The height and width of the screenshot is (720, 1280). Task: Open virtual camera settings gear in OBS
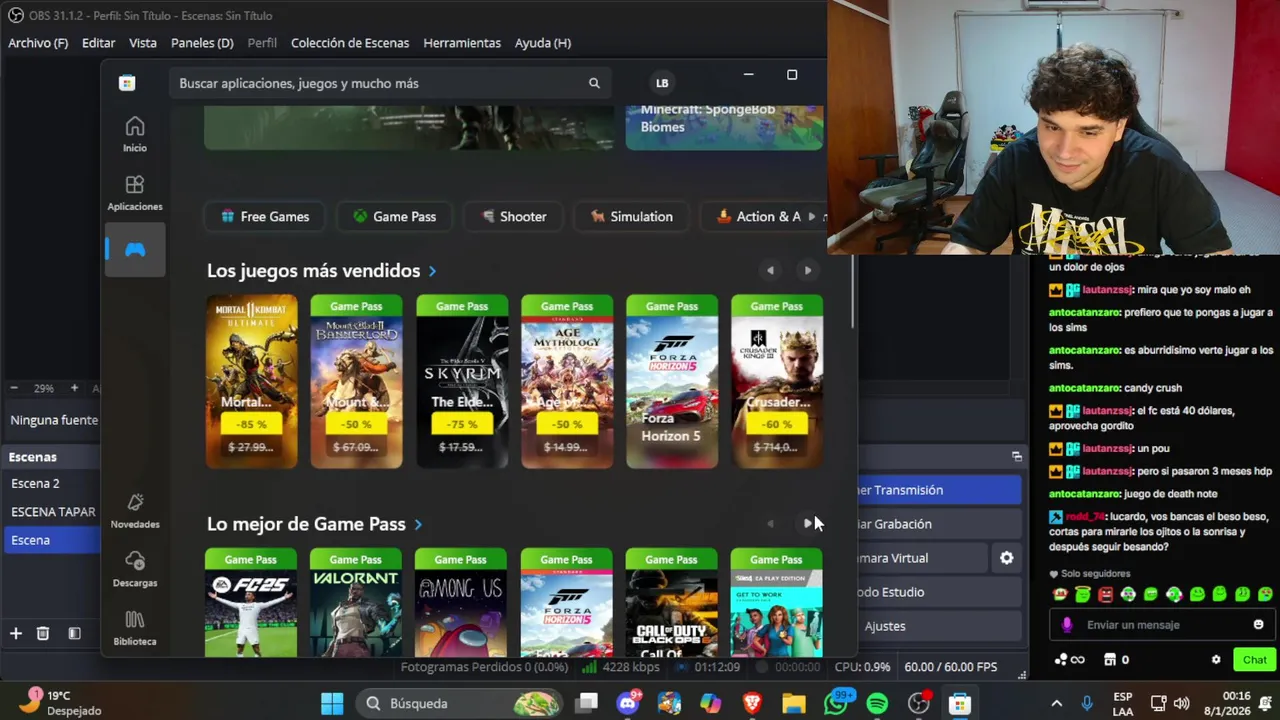(1007, 558)
